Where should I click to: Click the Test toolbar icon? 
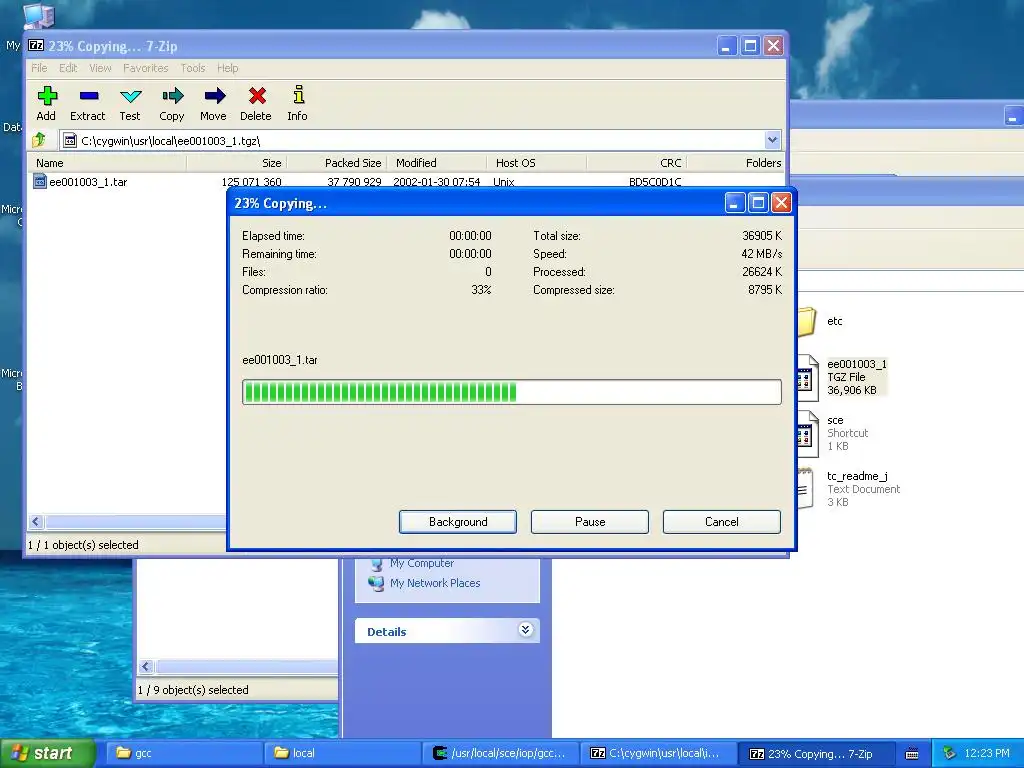pyautogui.click(x=131, y=97)
